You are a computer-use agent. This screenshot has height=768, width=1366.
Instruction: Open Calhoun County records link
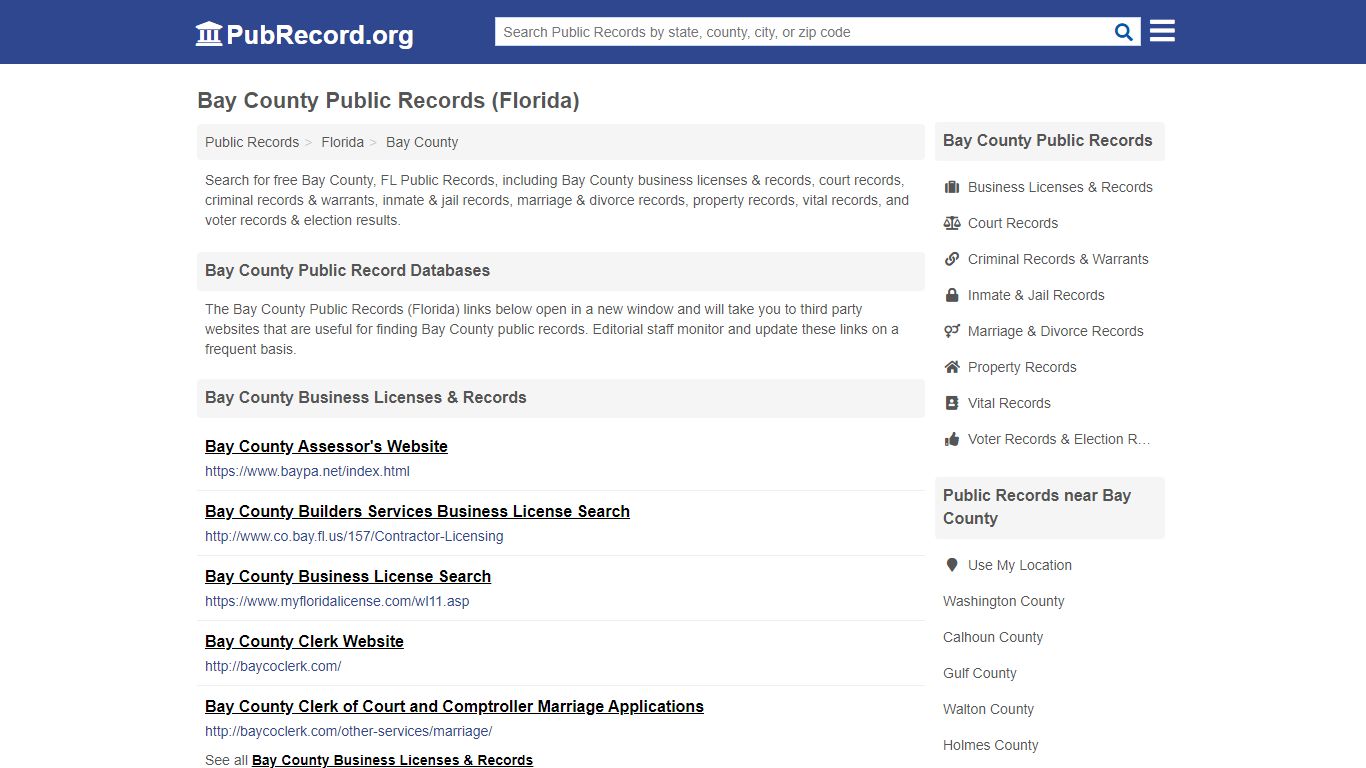coord(993,637)
